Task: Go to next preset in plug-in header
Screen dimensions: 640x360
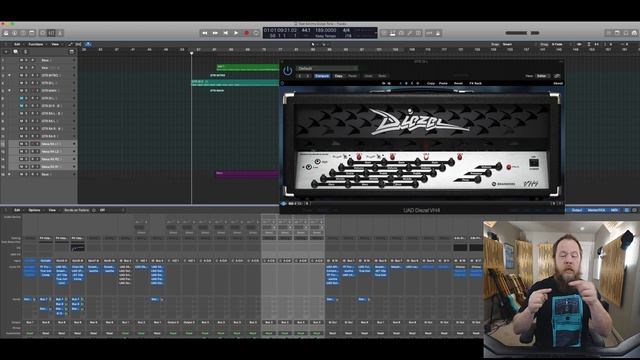Action: coord(308,76)
